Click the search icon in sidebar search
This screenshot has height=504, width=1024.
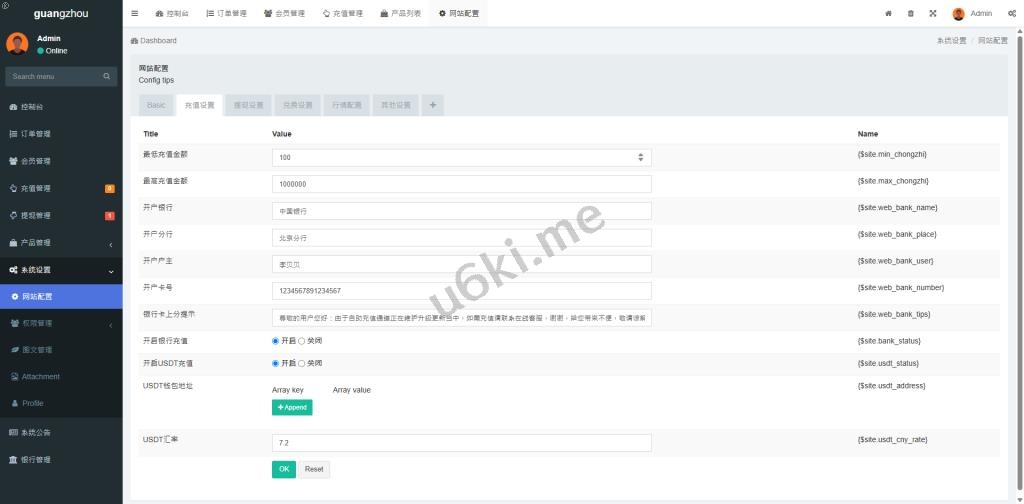[x=107, y=76]
